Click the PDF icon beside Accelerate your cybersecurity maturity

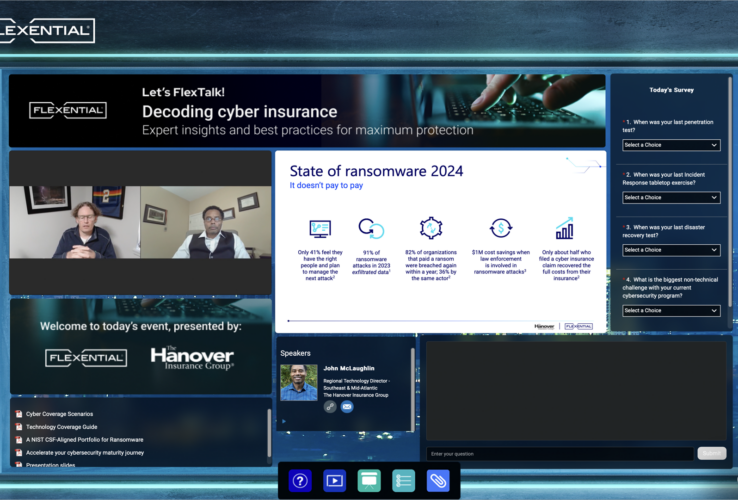(19, 453)
